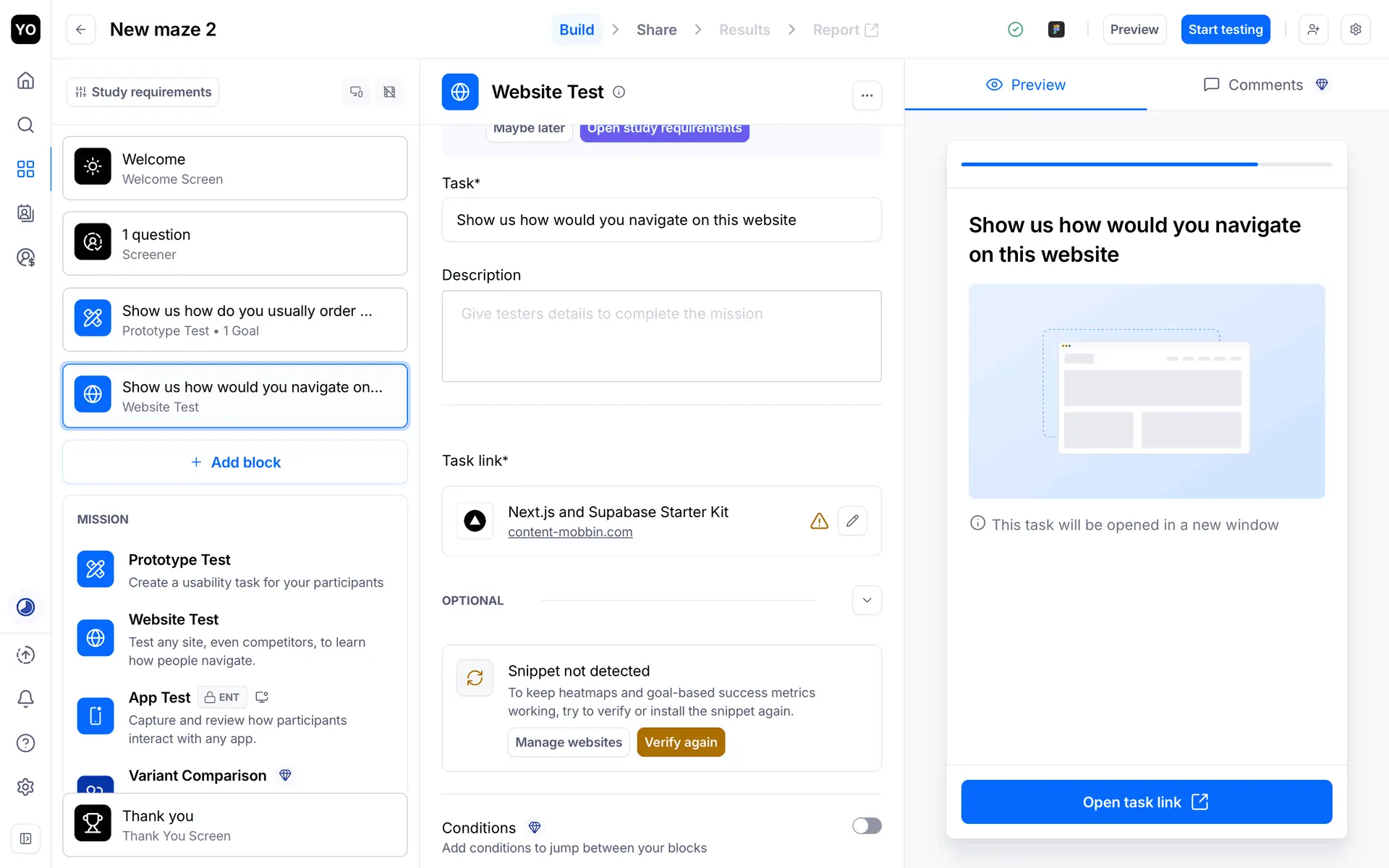Click the home icon in sidebar

click(x=25, y=80)
